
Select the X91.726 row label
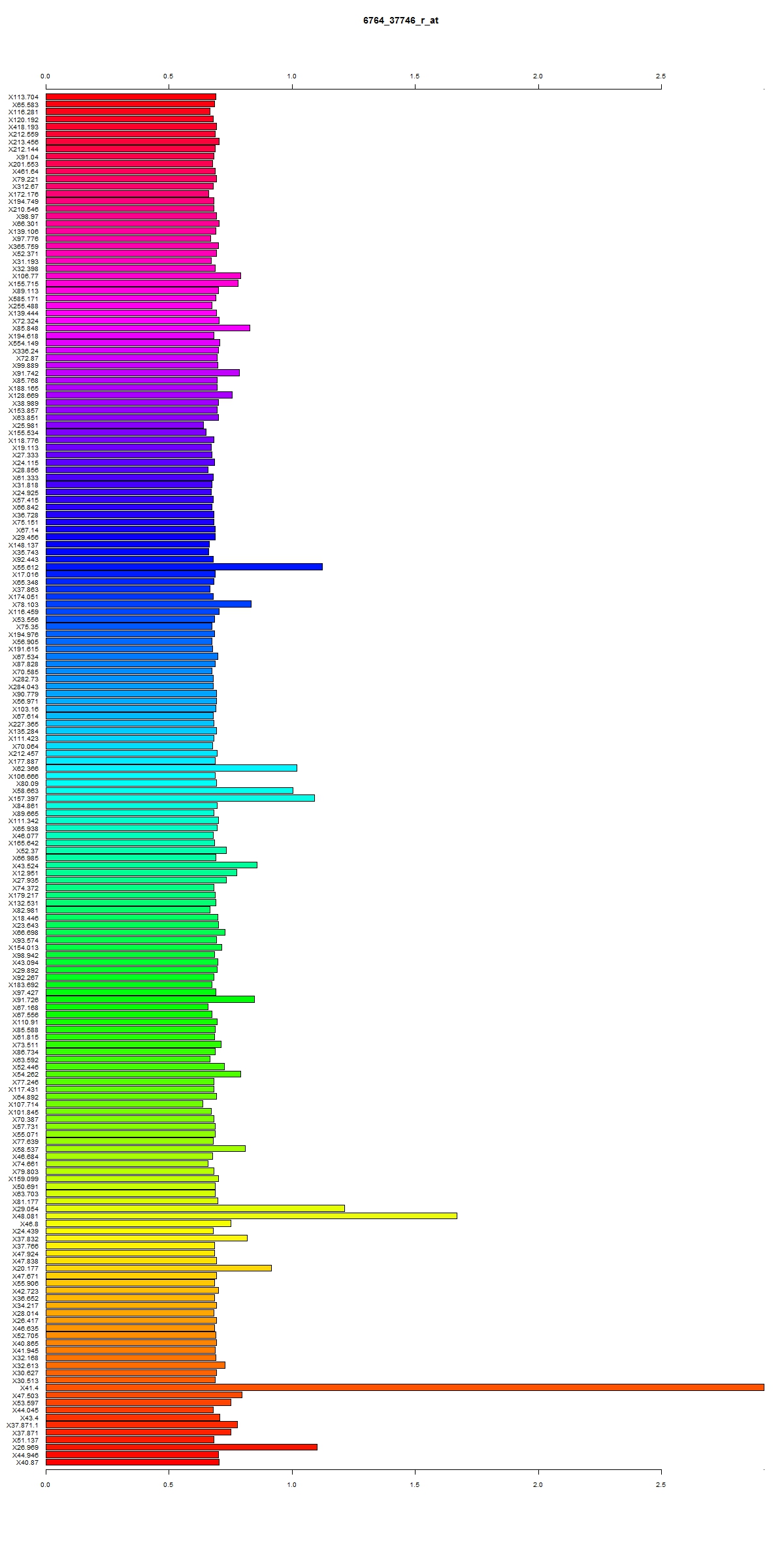click(x=25, y=1000)
